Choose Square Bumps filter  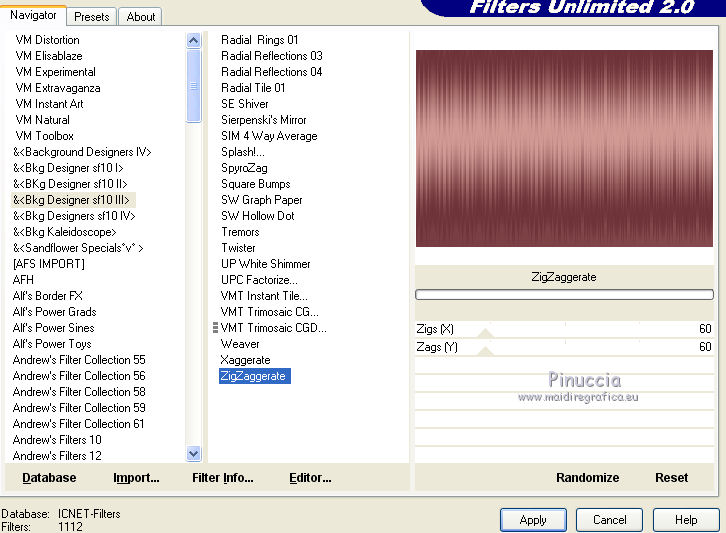pyautogui.click(x=256, y=184)
